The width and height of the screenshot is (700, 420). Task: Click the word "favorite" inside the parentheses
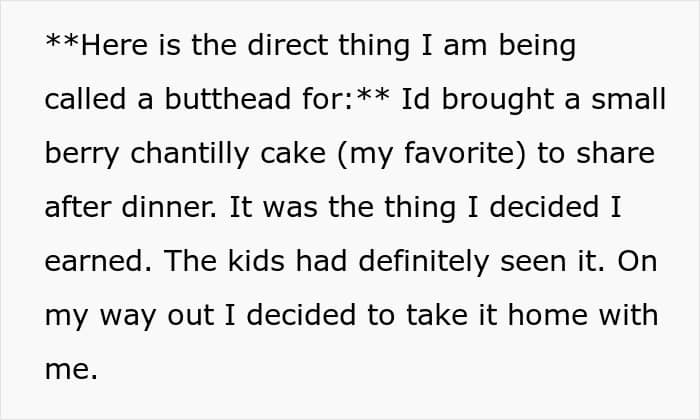(459, 153)
